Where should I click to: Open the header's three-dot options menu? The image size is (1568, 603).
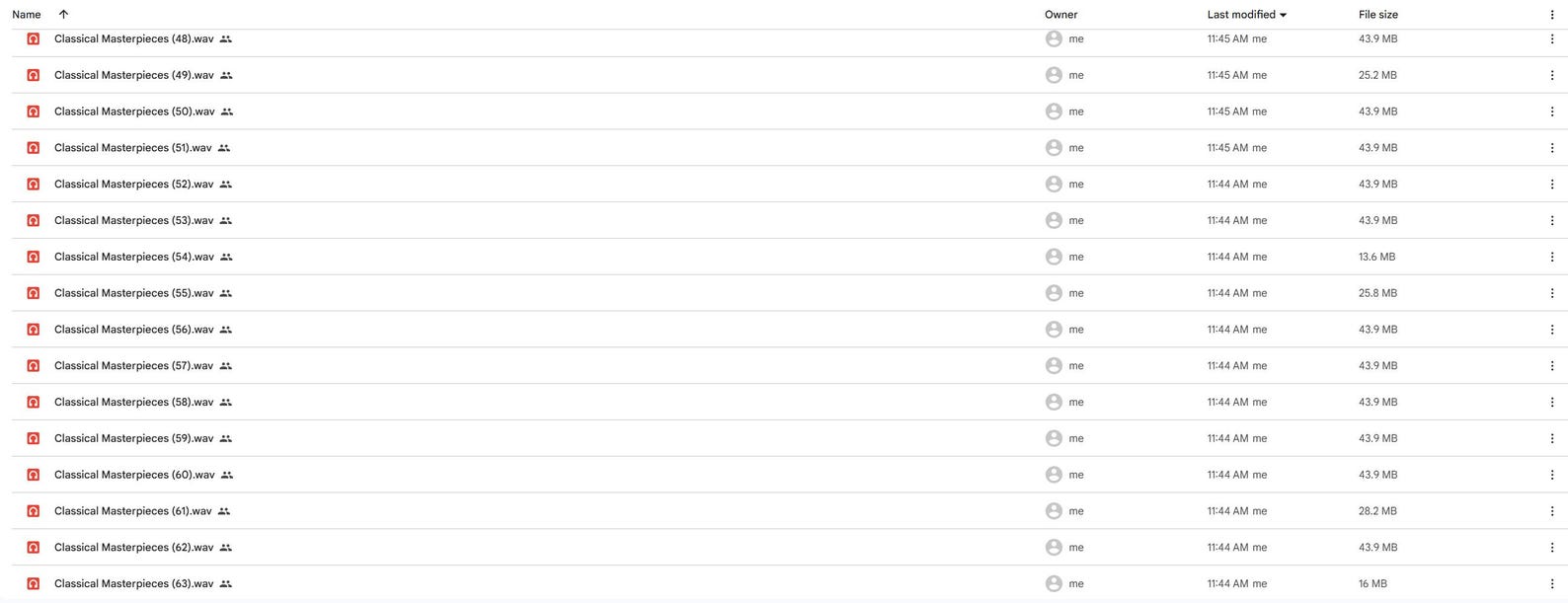click(x=1551, y=15)
